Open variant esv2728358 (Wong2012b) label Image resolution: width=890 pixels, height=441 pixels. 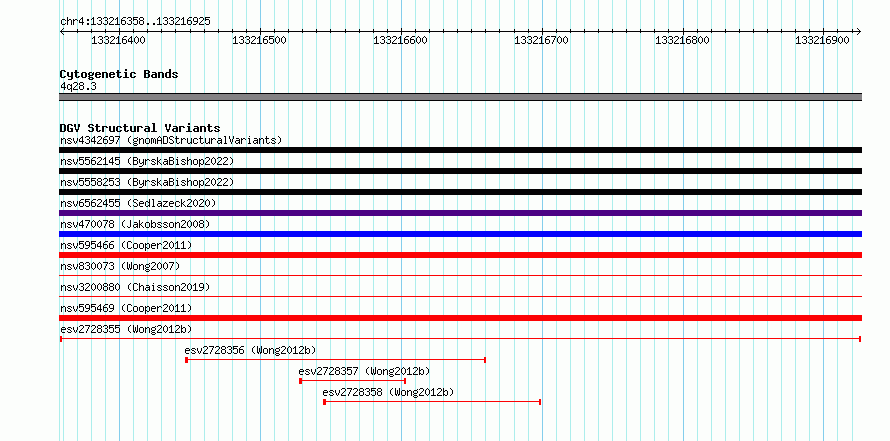[388, 392]
